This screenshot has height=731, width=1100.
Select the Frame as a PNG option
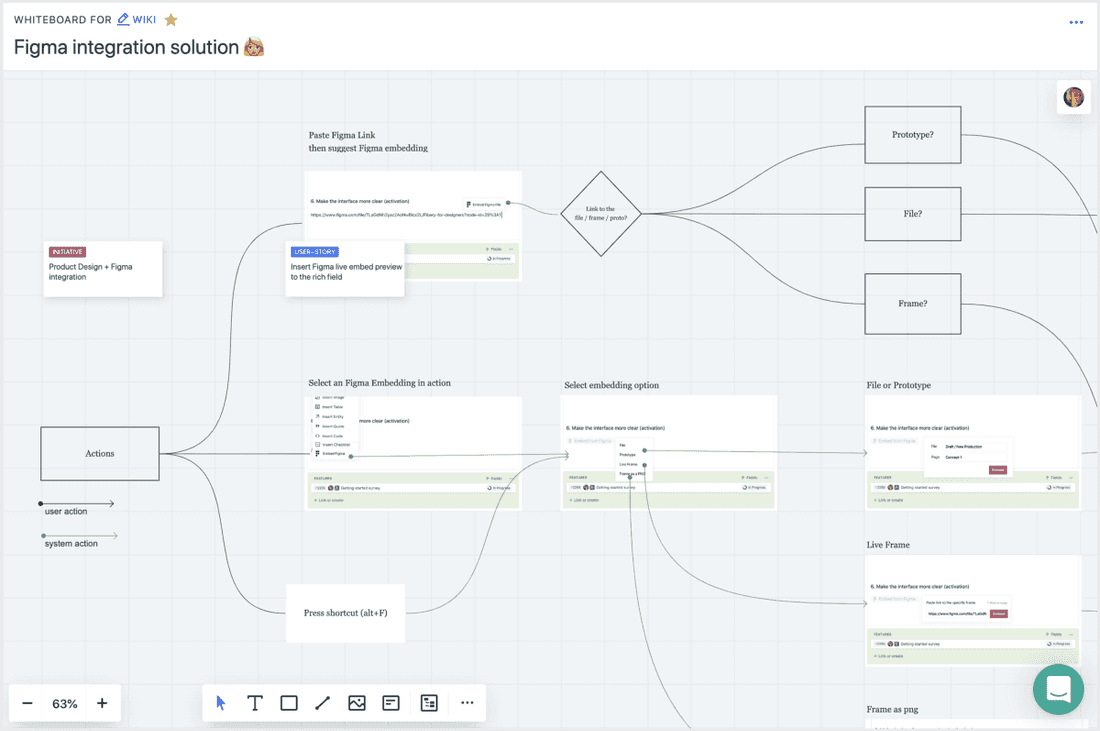click(630, 473)
